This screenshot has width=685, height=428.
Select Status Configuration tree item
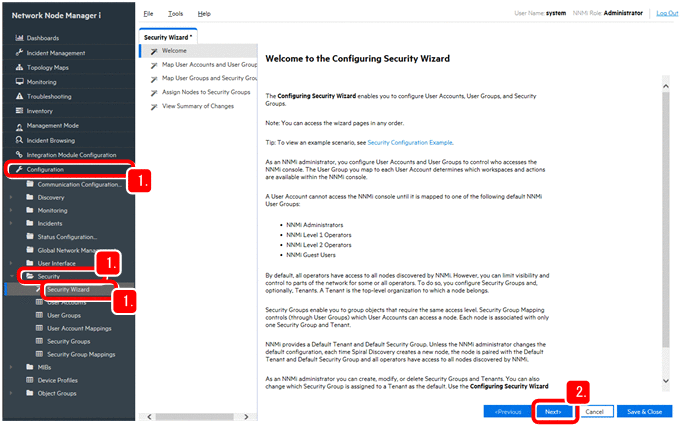[67, 237]
